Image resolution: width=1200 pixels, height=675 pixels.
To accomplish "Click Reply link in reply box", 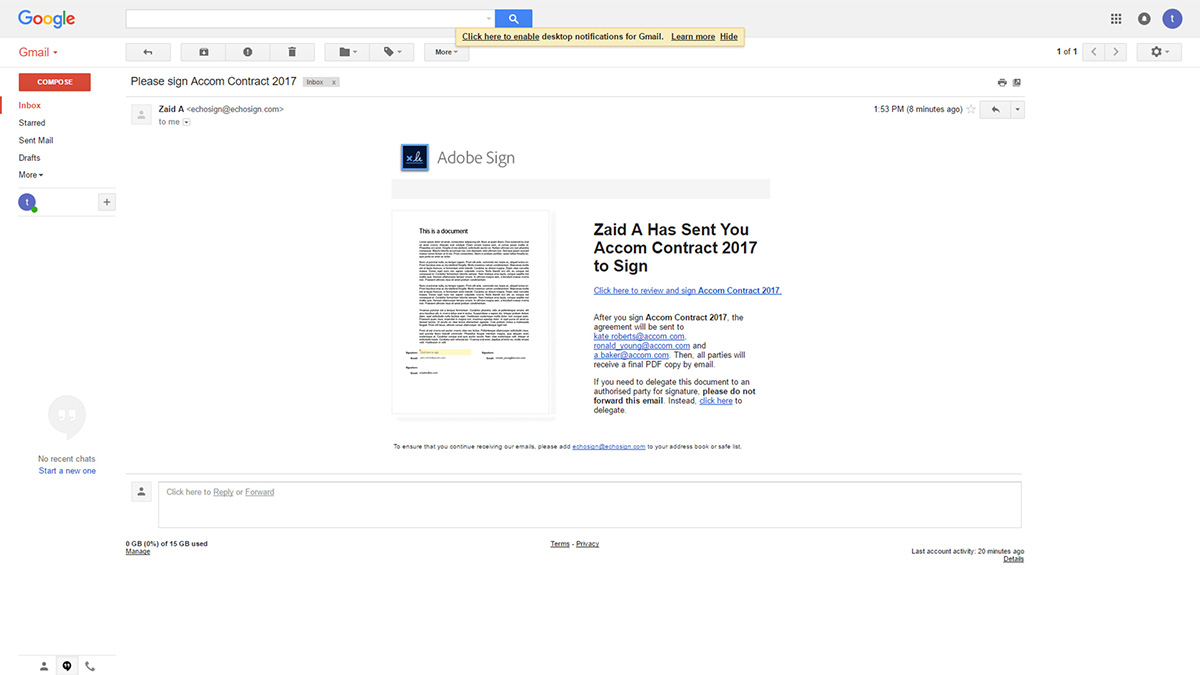I will 223,492.
